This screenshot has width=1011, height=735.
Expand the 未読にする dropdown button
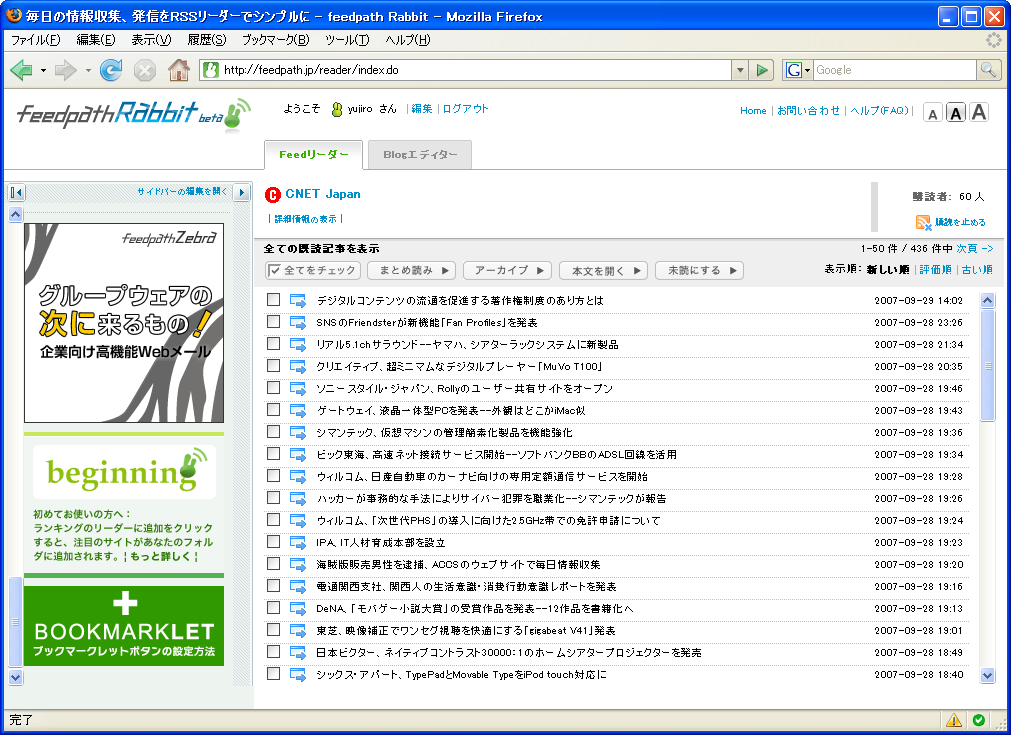(699, 271)
